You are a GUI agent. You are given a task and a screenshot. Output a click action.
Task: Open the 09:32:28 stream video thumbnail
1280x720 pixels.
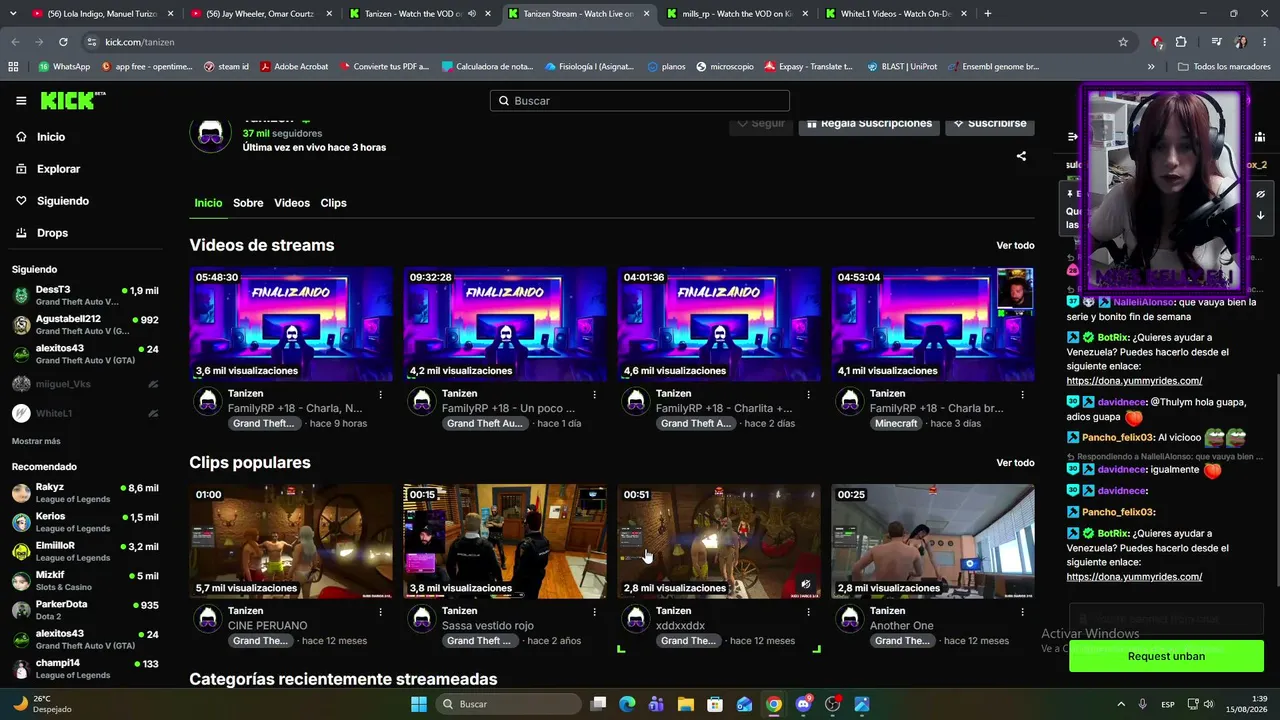(x=505, y=324)
